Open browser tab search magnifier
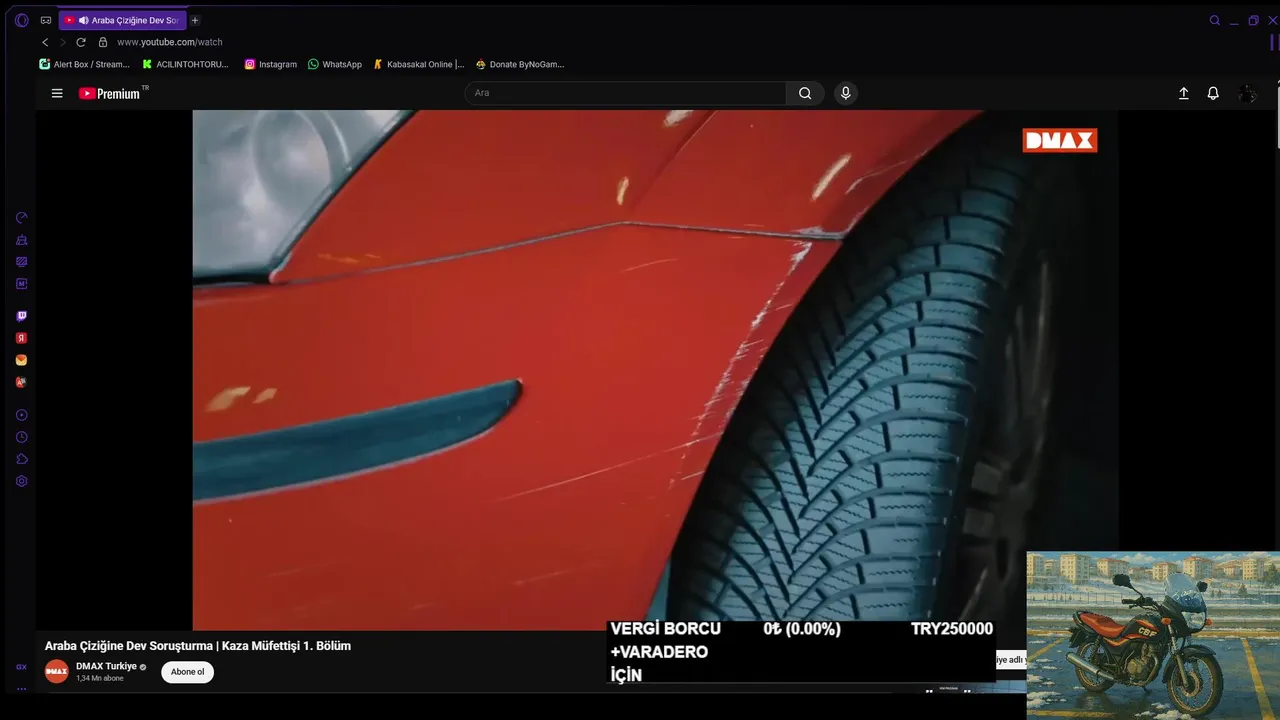The image size is (1280, 720). (1215, 20)
